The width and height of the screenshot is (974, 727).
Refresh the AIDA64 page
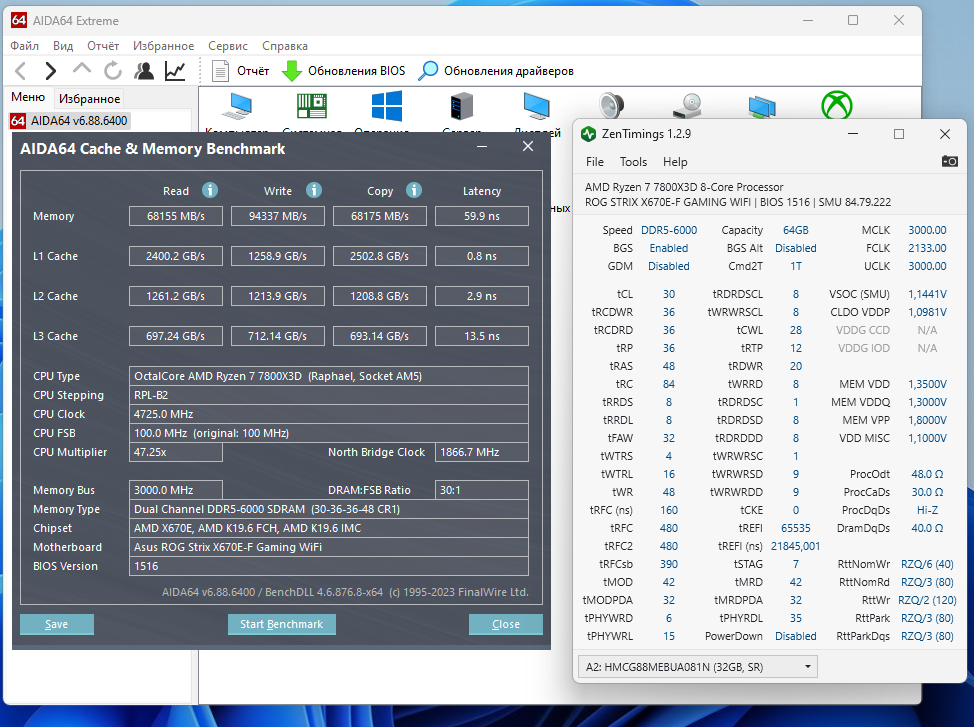(x=112, y=71)
